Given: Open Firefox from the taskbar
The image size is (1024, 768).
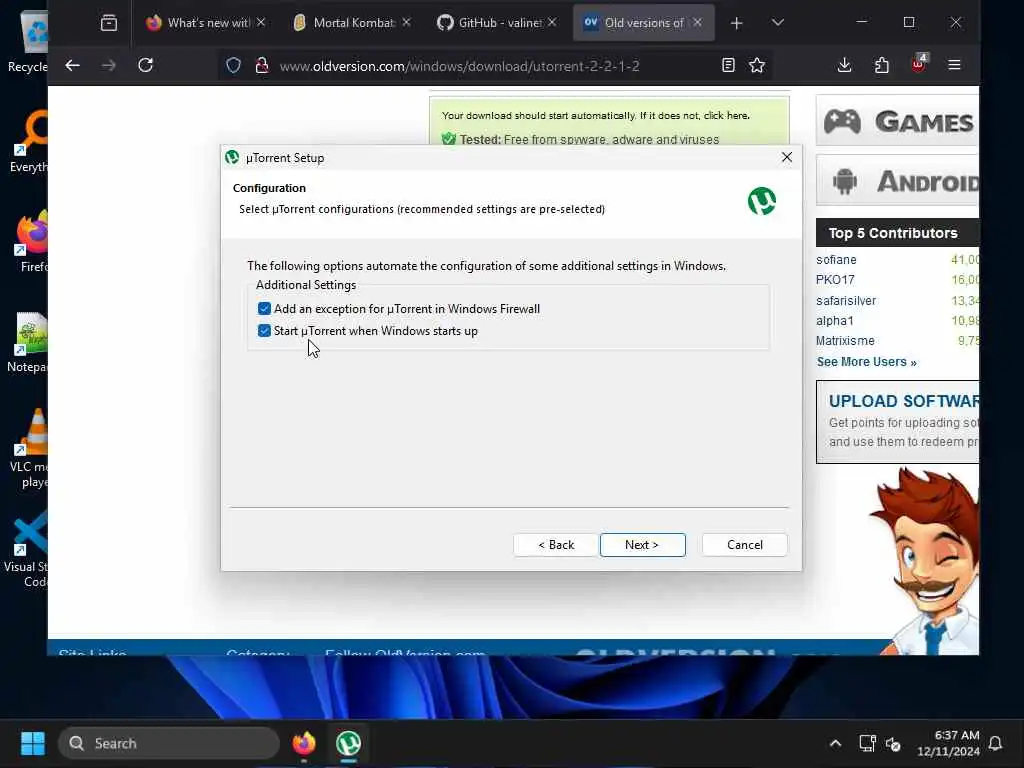Looking at the screenshot, I should [304, 743].
